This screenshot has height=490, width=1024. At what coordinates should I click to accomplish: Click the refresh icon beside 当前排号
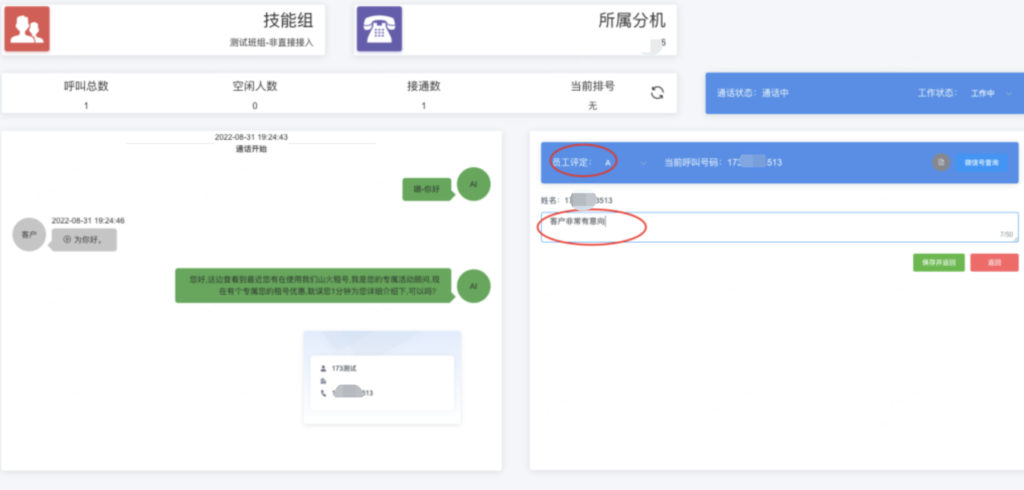click(657, 93)
